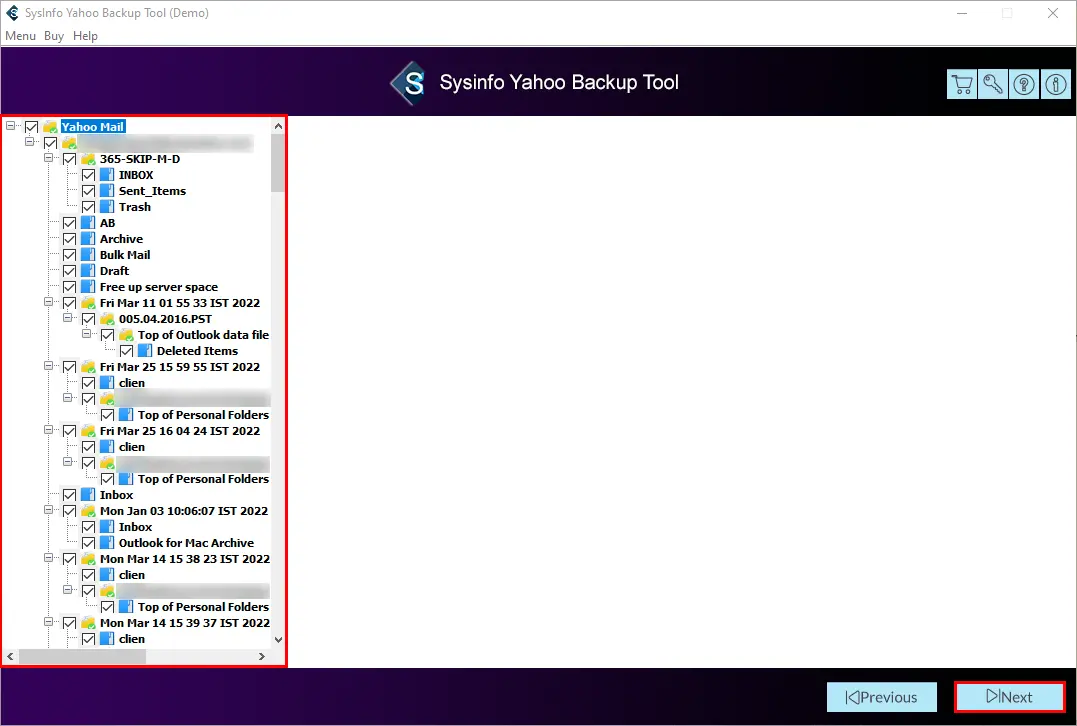Collapse Mon Jan 03 10:06:07 node
This screenshot has width=1077, height=726.
[49, 510]
